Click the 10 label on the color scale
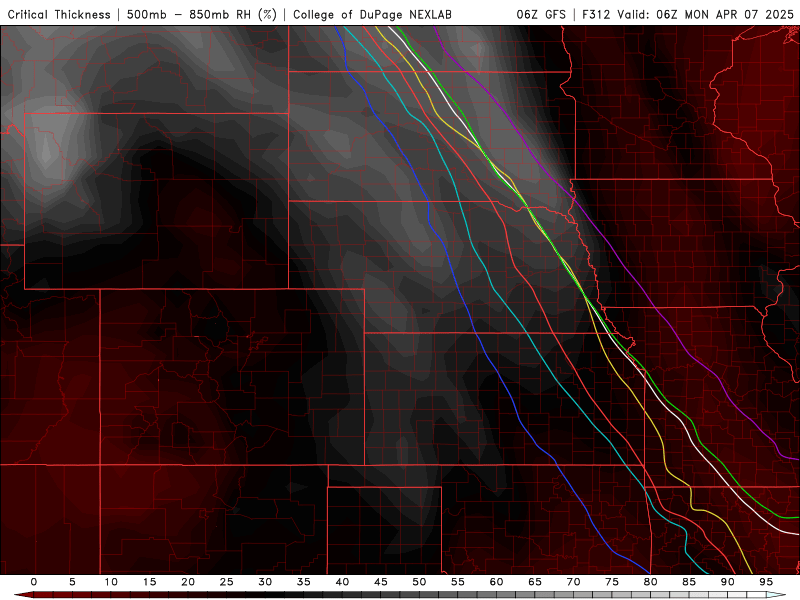 coord(111,582)
